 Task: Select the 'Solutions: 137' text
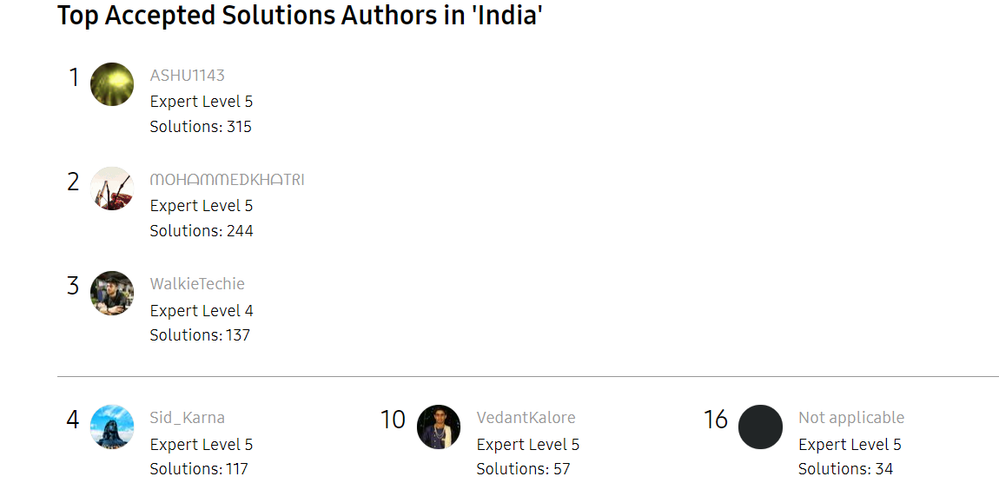(200, 335)
